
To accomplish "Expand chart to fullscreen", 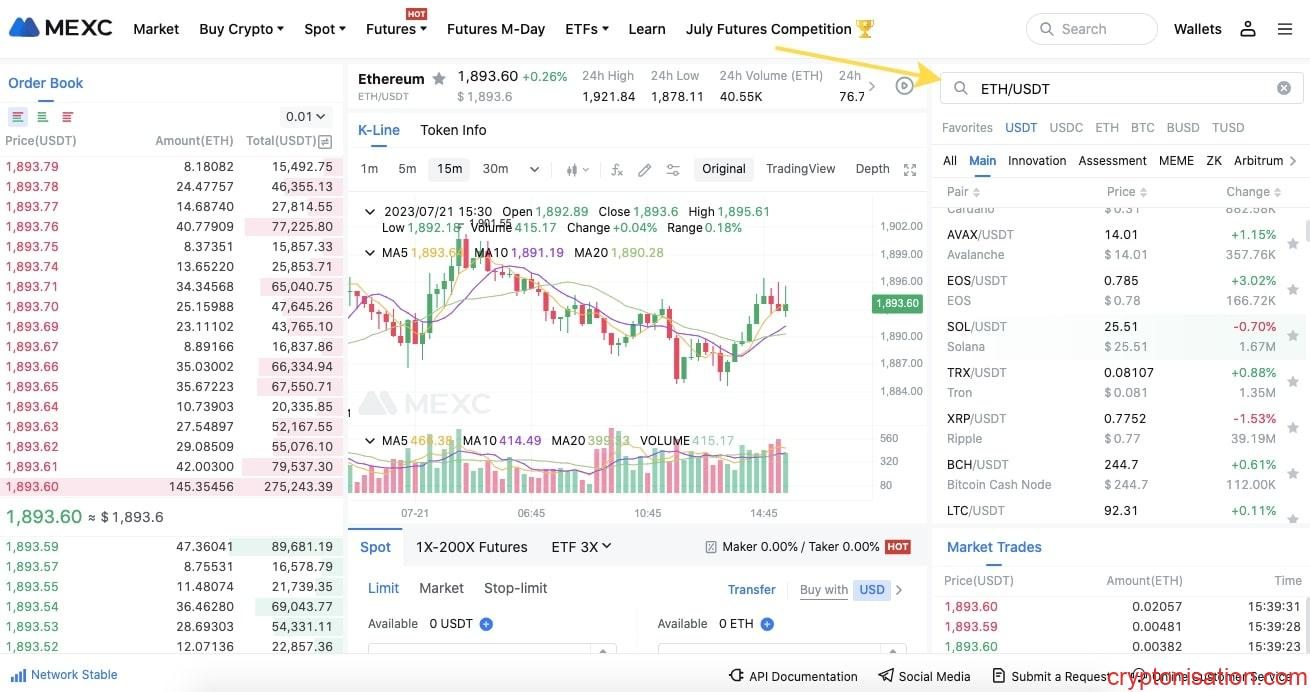I will [x=909, y=169].
